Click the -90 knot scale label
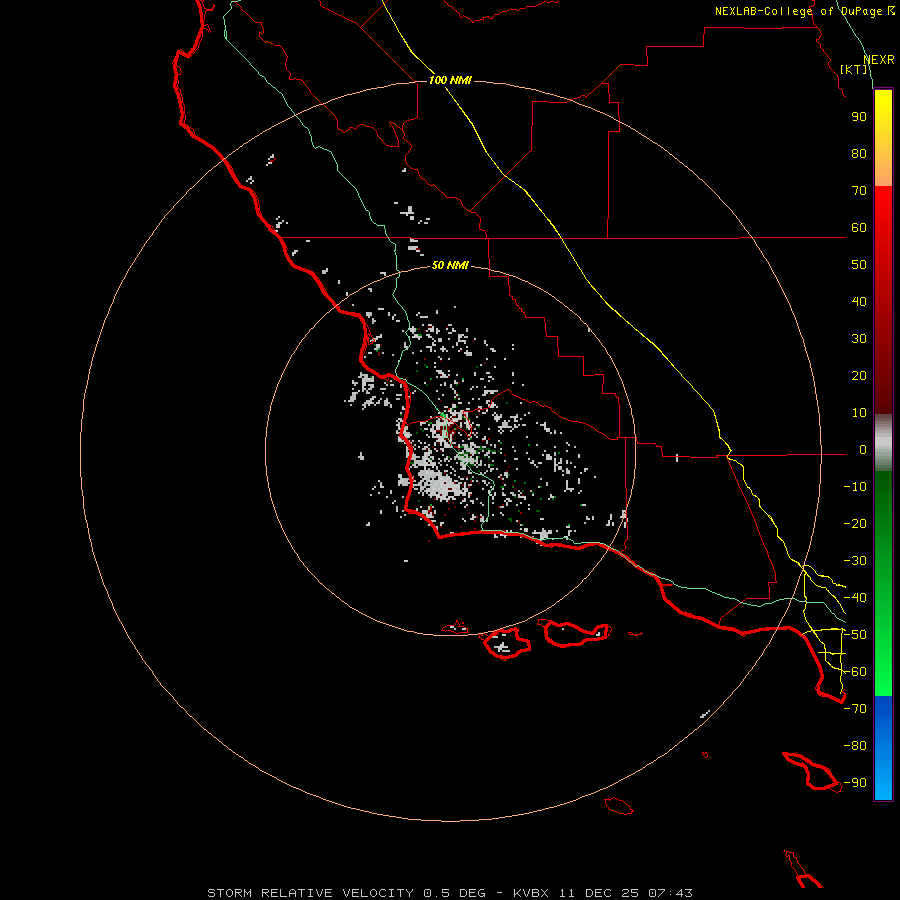The height and width of the screenshot is (900, 900). point(855,783)
